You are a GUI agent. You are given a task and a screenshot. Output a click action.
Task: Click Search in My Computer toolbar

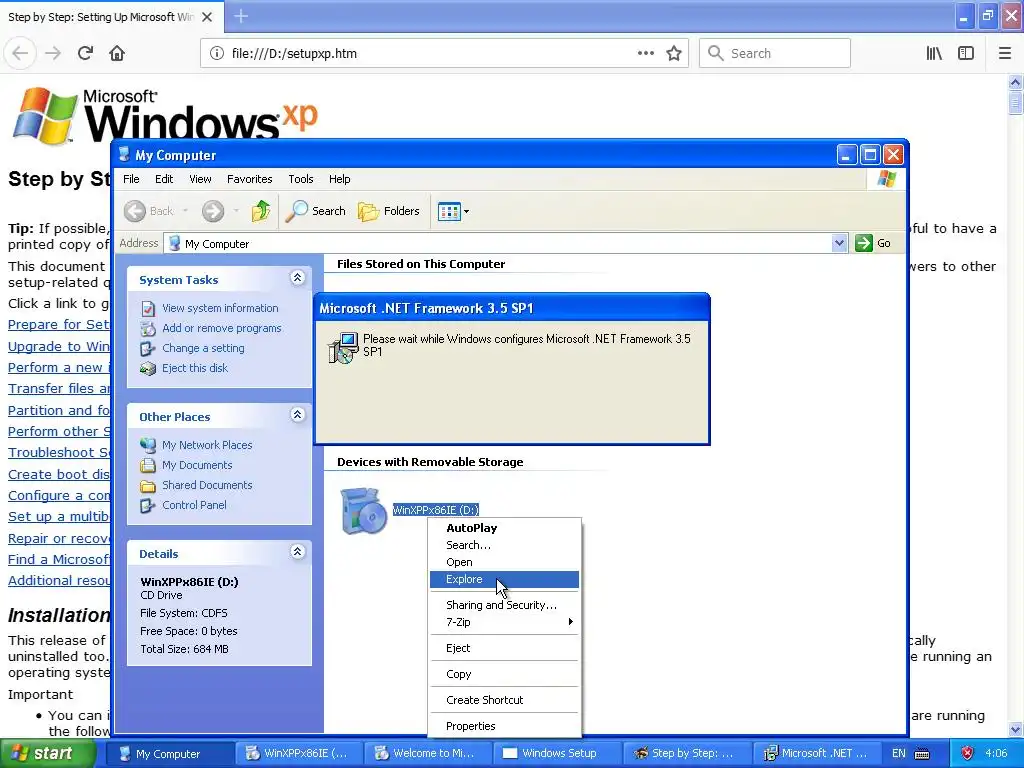pyautogui.click(x=316, y=211)
